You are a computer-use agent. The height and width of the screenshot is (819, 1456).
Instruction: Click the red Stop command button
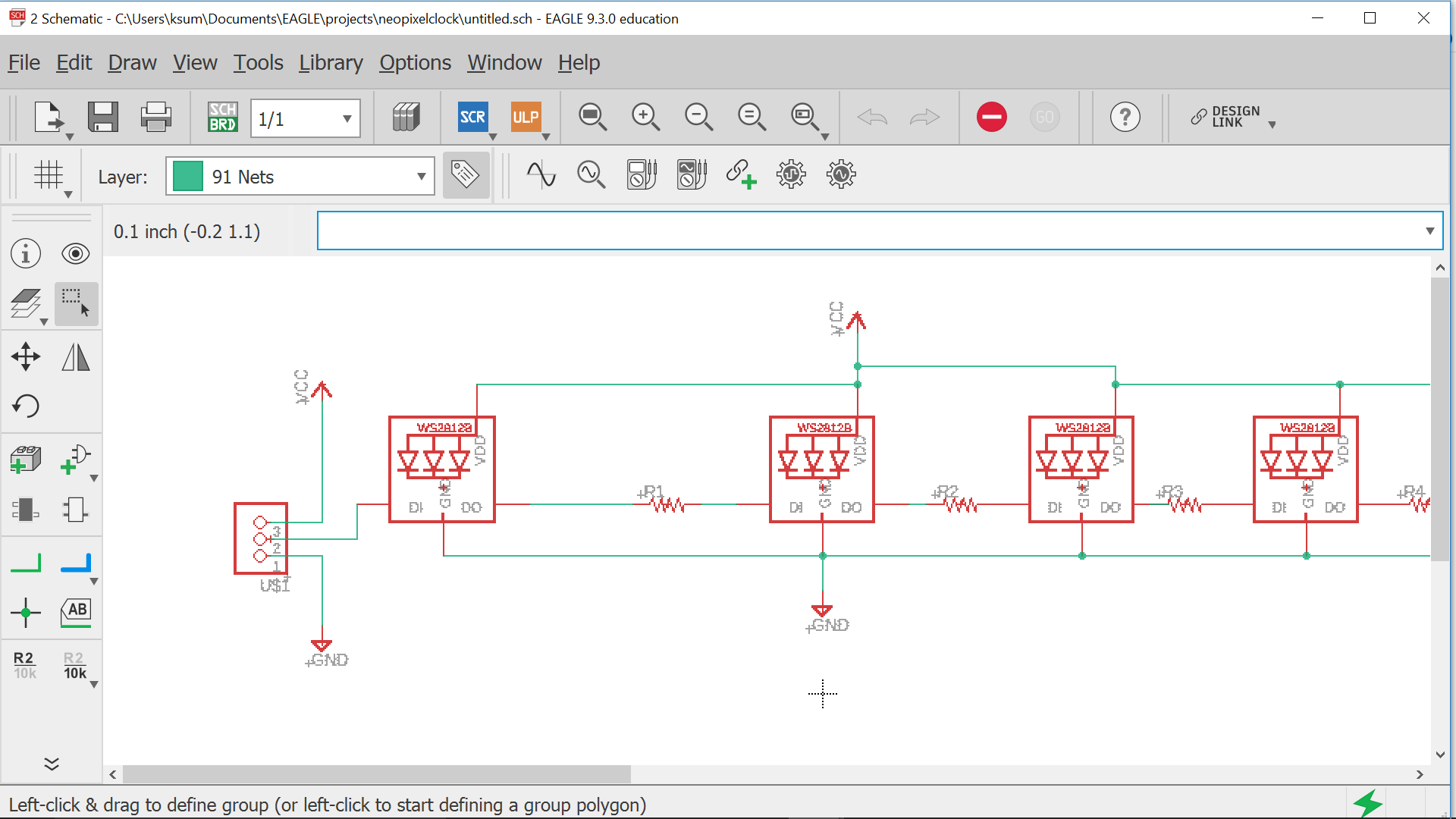tap(991, 118)
